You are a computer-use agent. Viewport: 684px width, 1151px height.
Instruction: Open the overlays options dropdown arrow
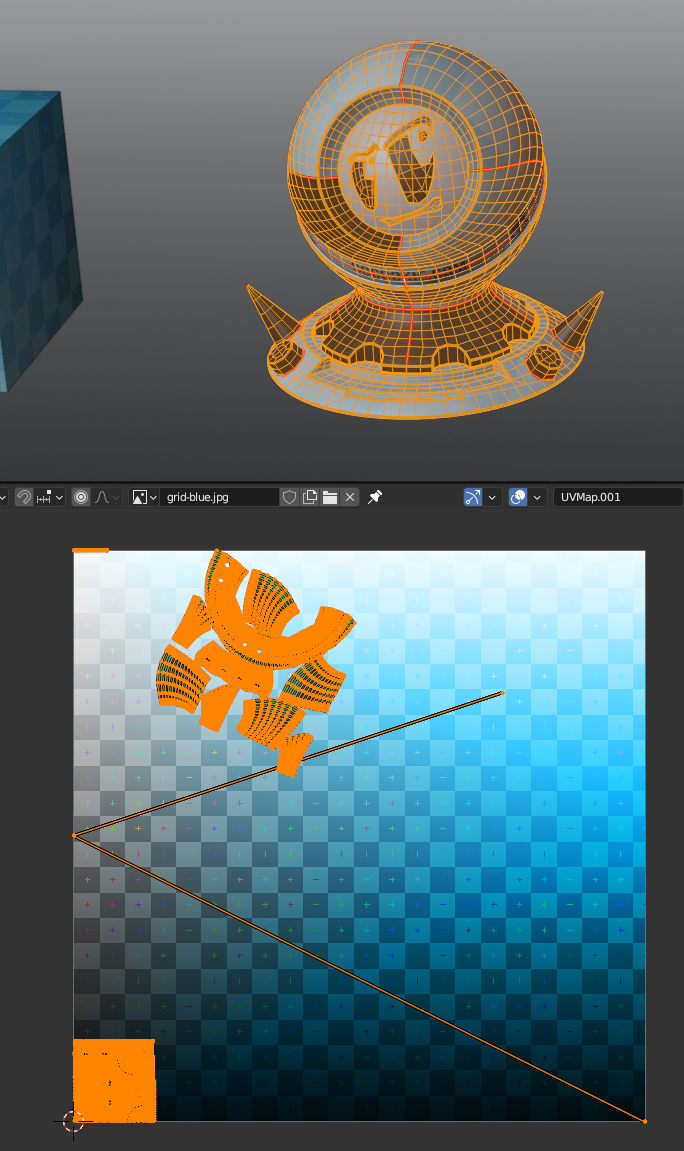click(x=537, y=497)
